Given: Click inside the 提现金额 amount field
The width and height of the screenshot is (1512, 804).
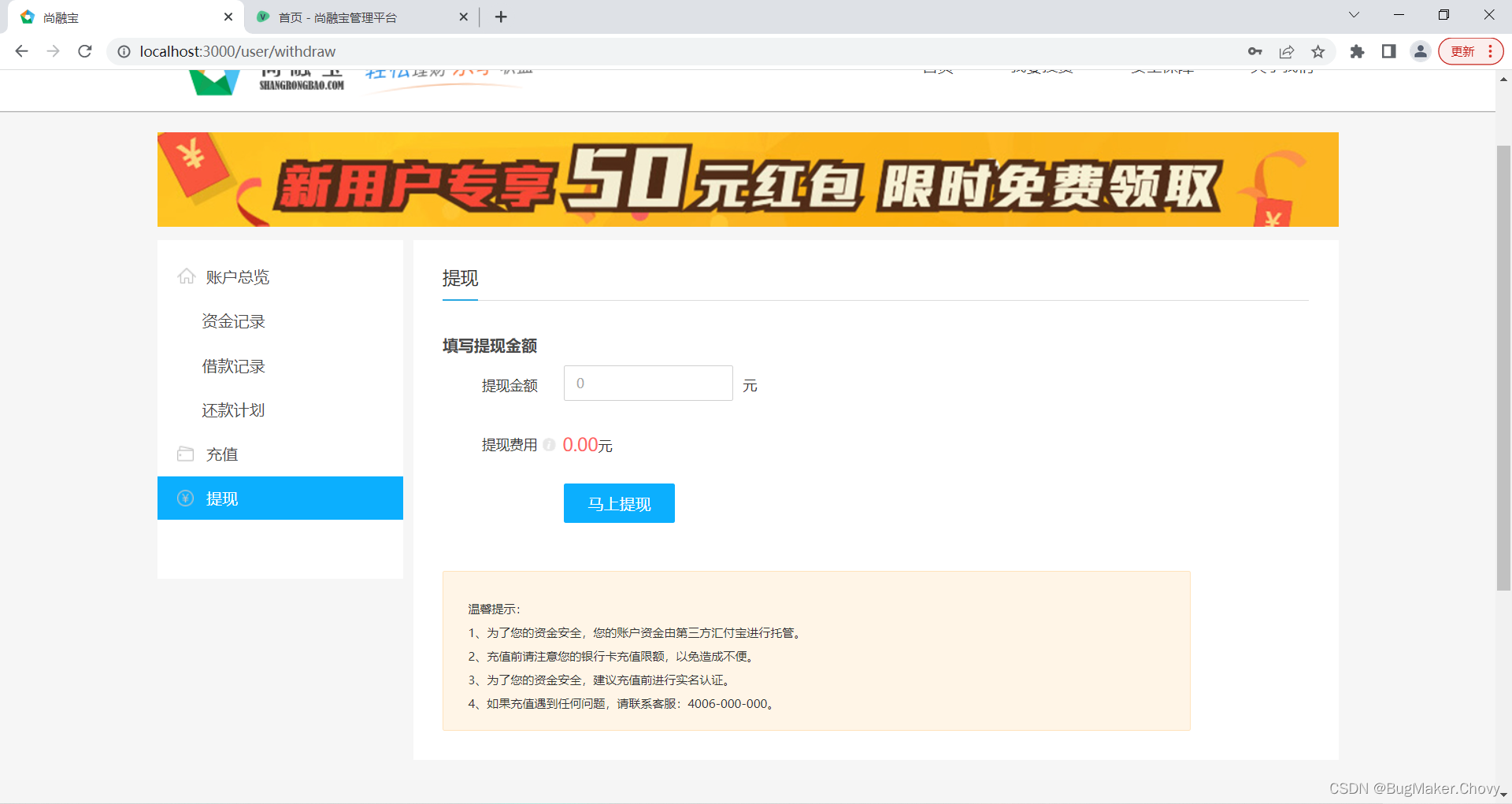Looking at the screenshot, I should point(647,383).
